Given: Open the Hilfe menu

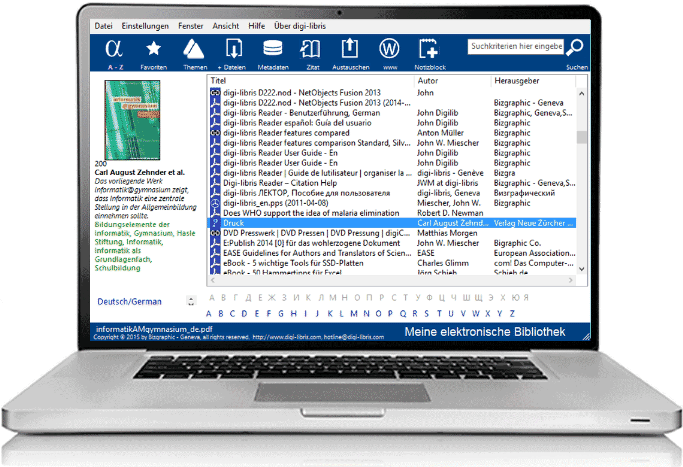Looking at the screenshot, I should pyautogui.click(x=257, y=26).
